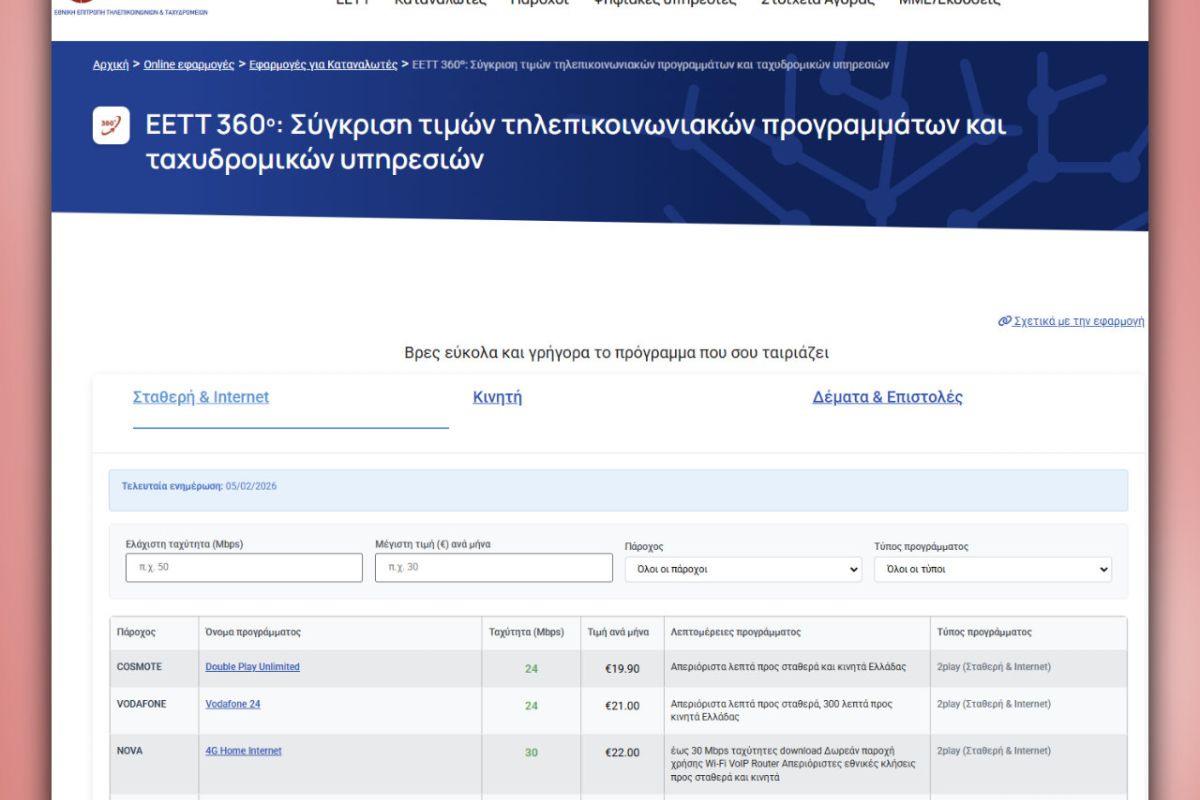The image size is (1200, 800).
Task: Click the 'Μέγιστη τιμή (€) ανά μήνα' field
Action: click(x=493, y=568)
